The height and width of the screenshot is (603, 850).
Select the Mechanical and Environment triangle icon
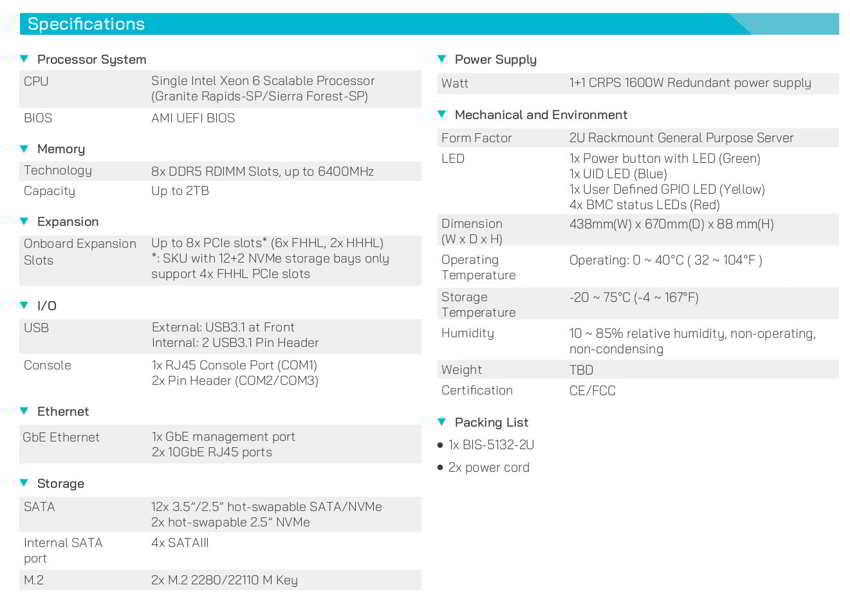click(x=442, y=115)
